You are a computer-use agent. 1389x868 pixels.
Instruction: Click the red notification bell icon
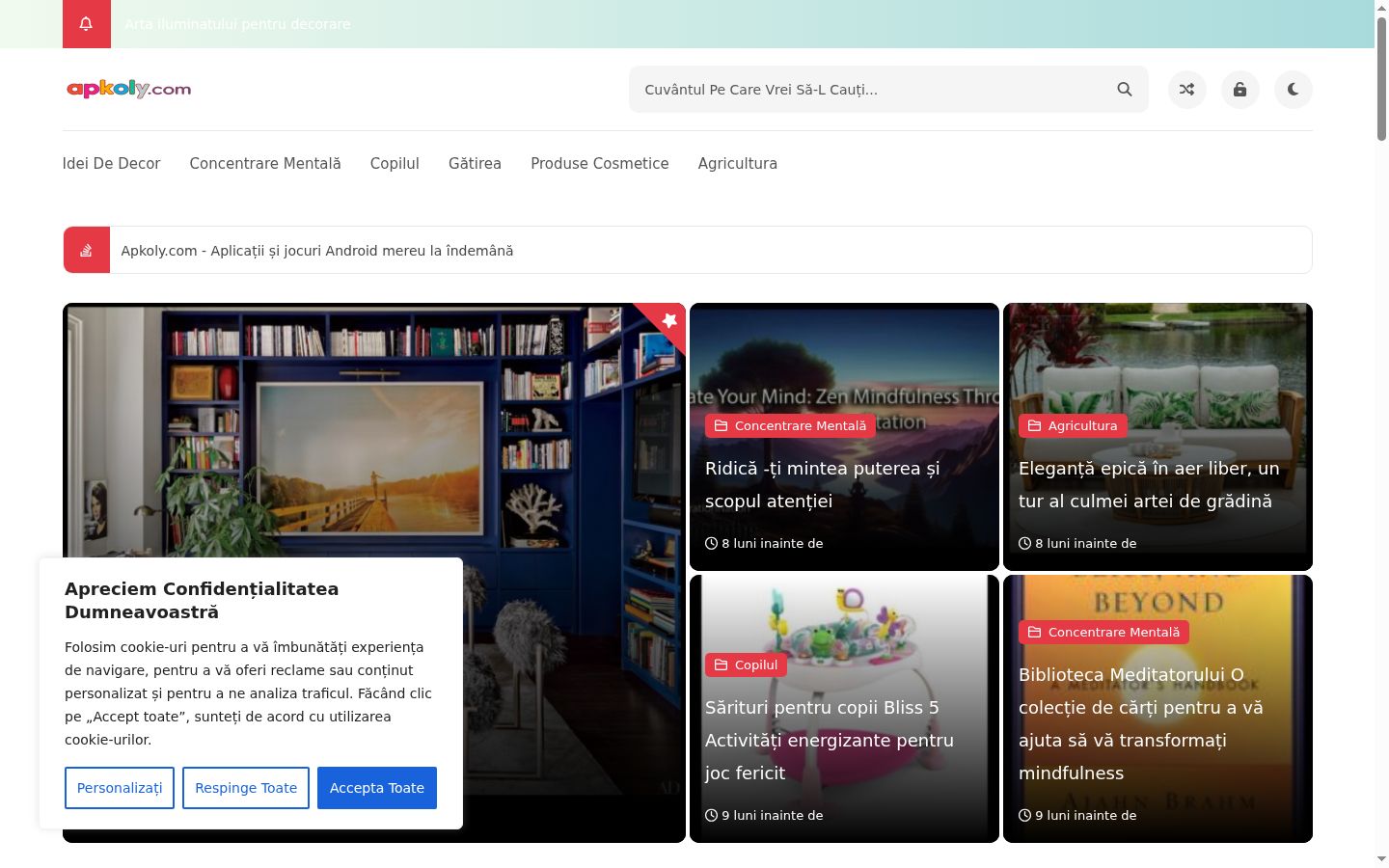click(86, 24)
